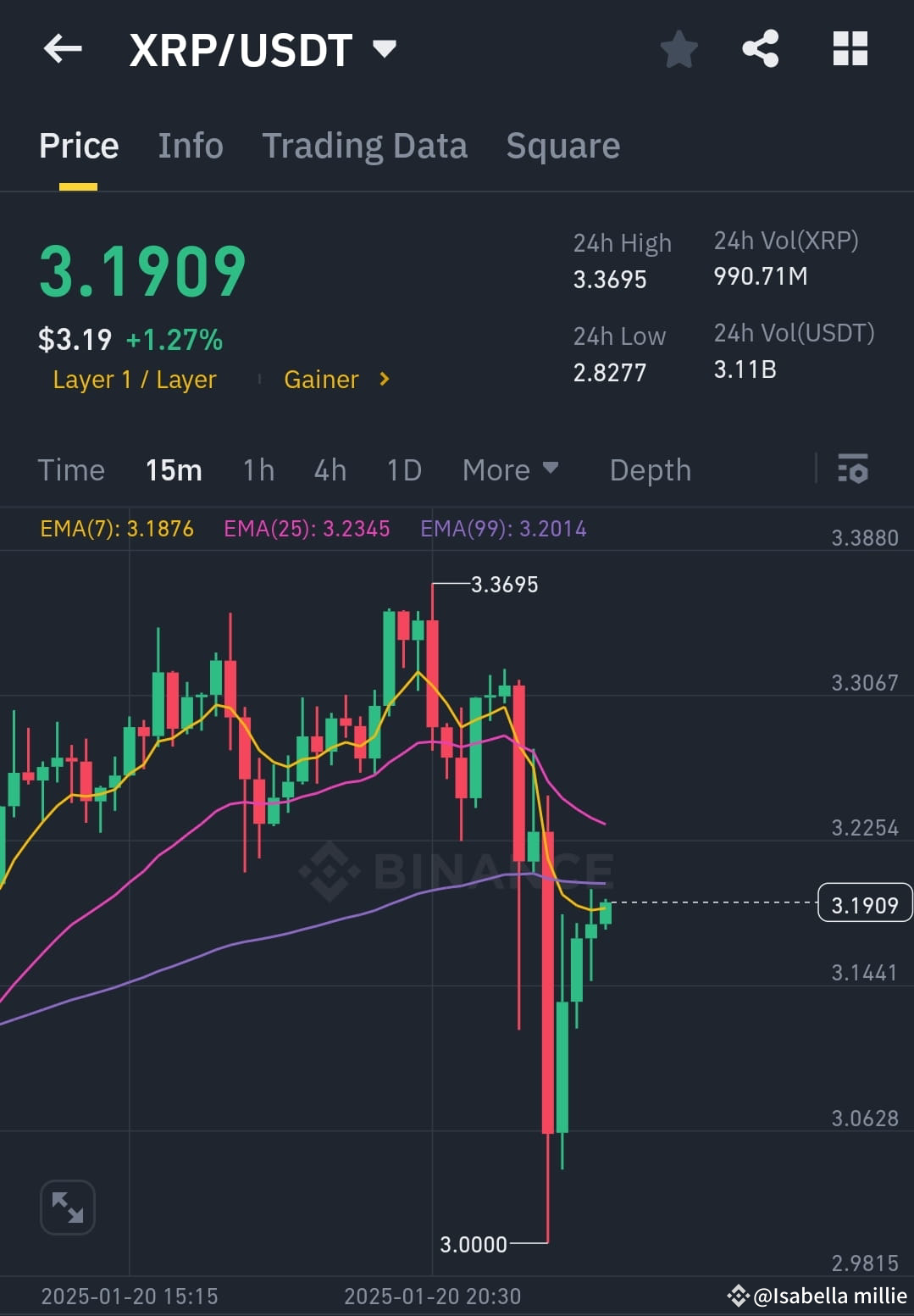Select the Depth view

click(650, 469)
